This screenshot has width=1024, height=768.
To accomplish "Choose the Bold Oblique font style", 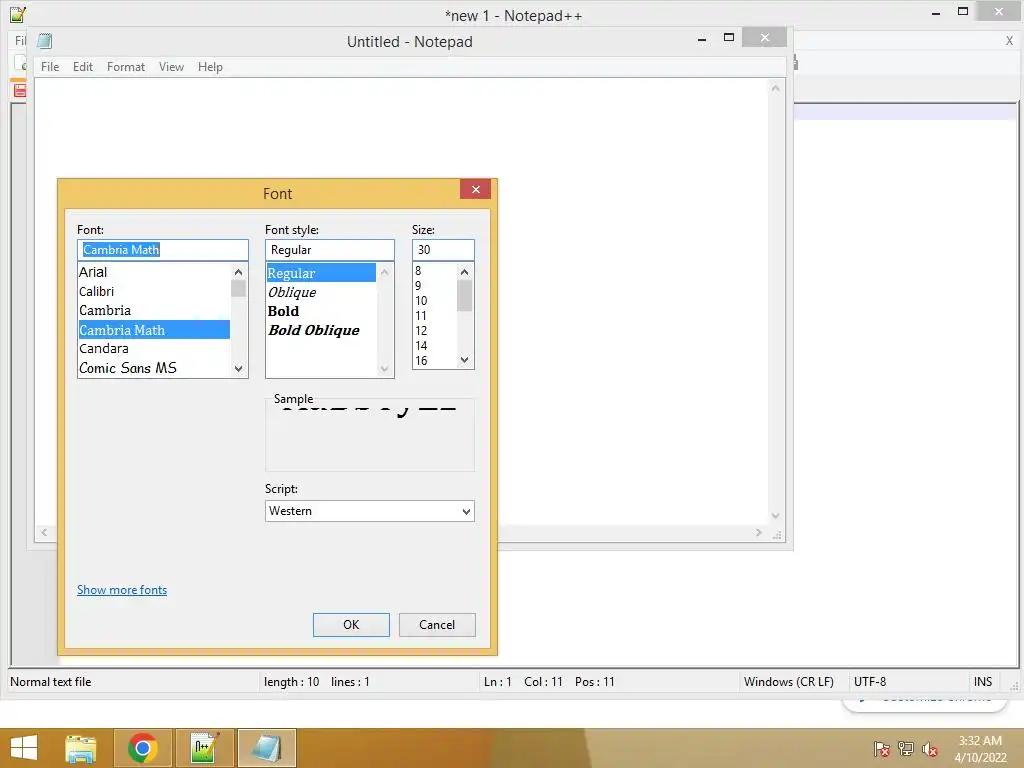I will (321, 330).
